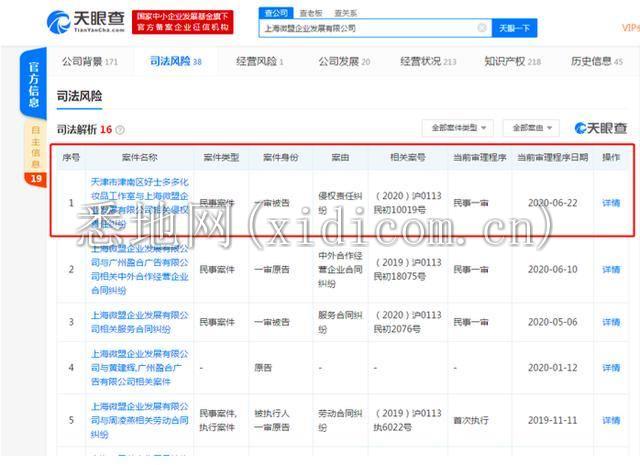The image size is (640, 465).
Task: Click the 相关案号 column header
Action: 408,157
